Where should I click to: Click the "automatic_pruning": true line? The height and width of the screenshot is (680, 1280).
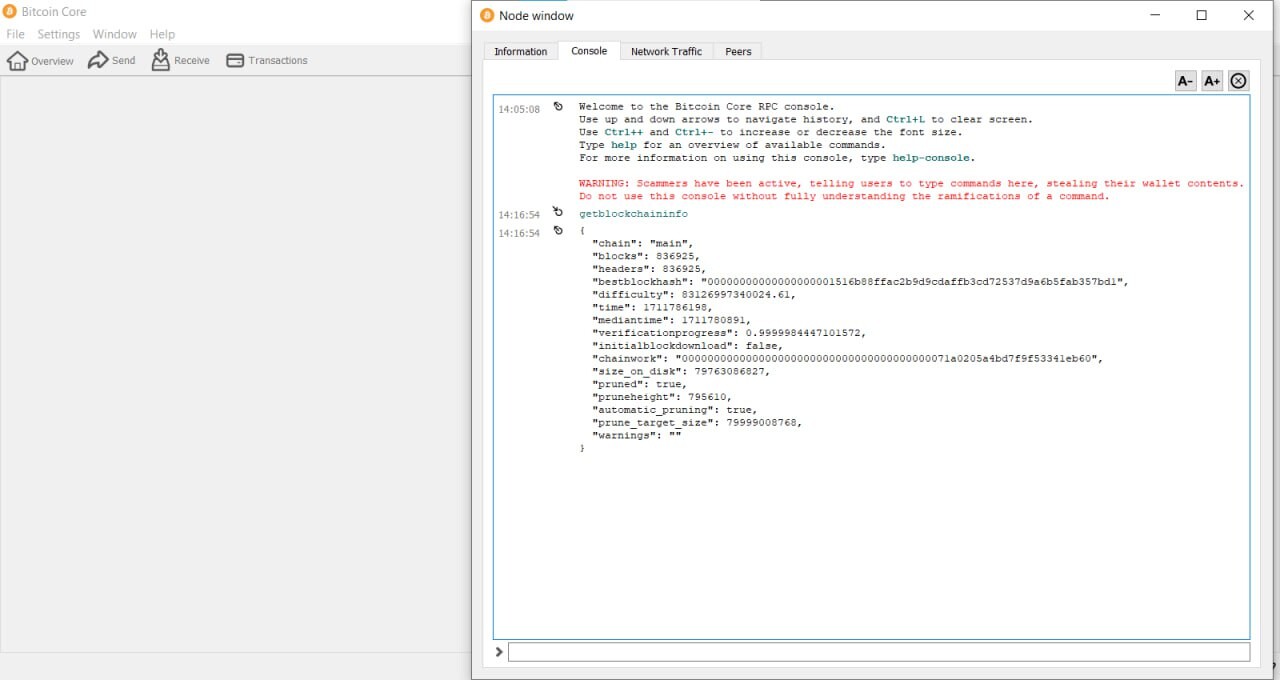674,410
